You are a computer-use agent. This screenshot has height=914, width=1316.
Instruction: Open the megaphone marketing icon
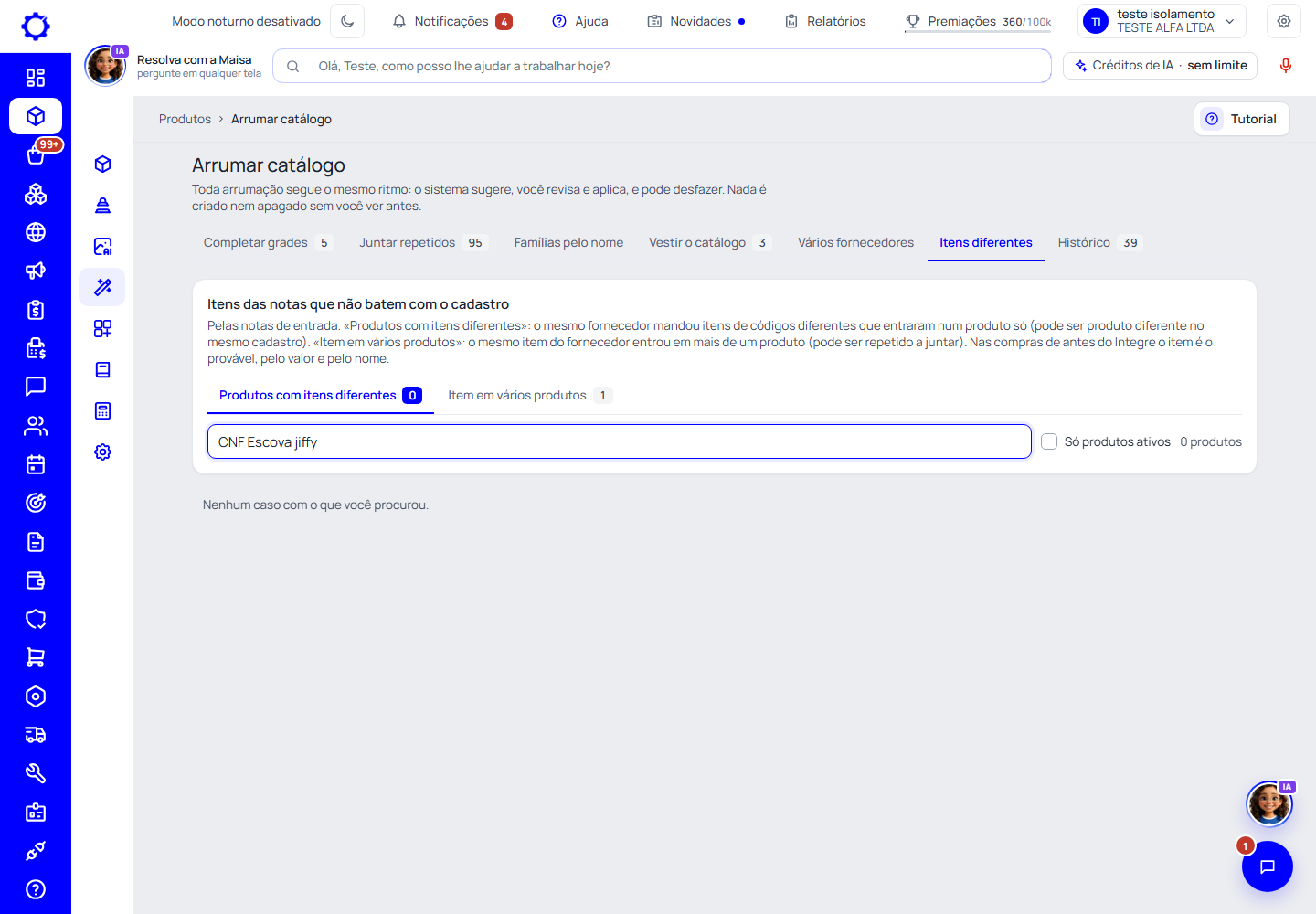click(x=36, y=271)
